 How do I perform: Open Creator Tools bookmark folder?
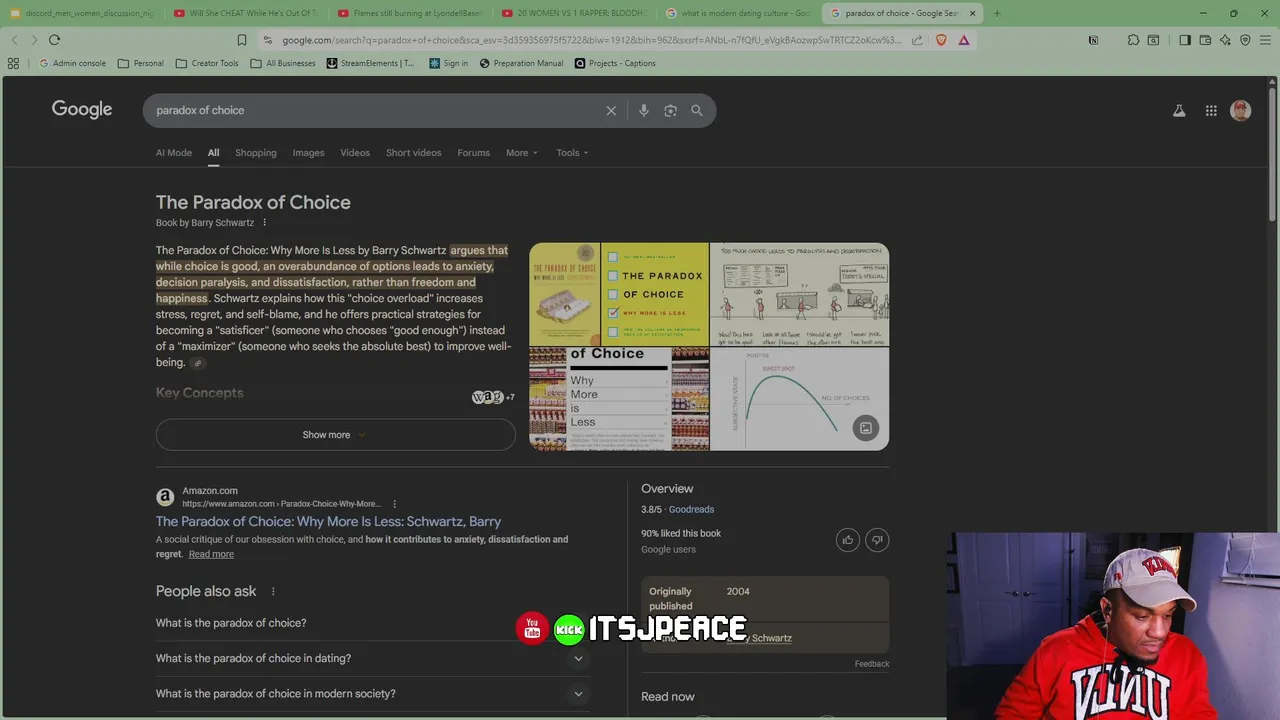[x=207, y=63]
